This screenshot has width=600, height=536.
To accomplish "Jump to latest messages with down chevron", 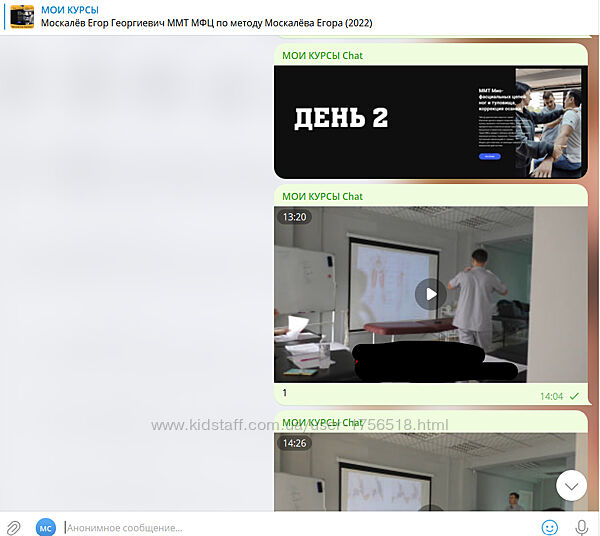I will [572, 486].
